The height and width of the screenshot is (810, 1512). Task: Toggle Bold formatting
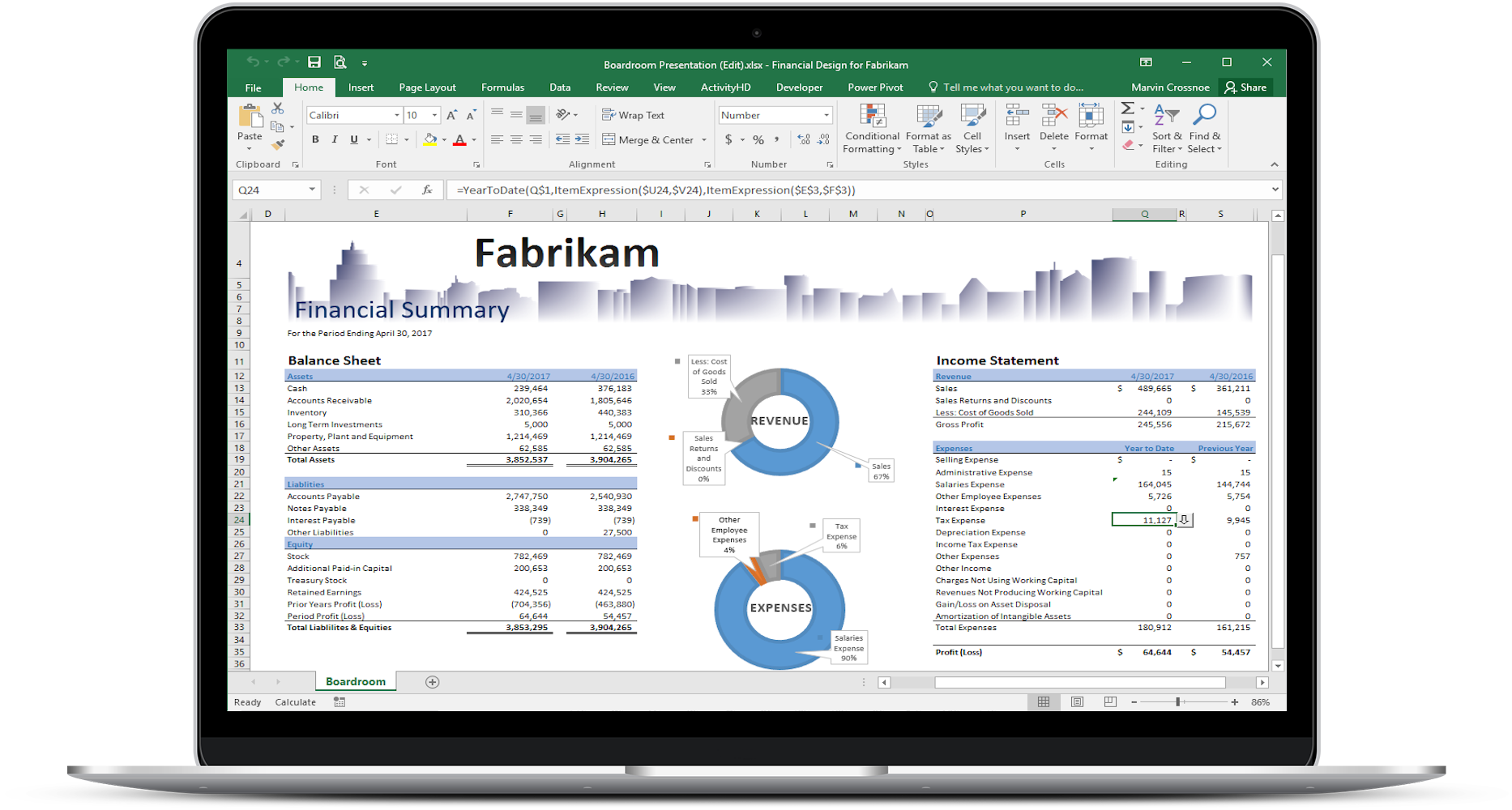[x=315, y=139]
